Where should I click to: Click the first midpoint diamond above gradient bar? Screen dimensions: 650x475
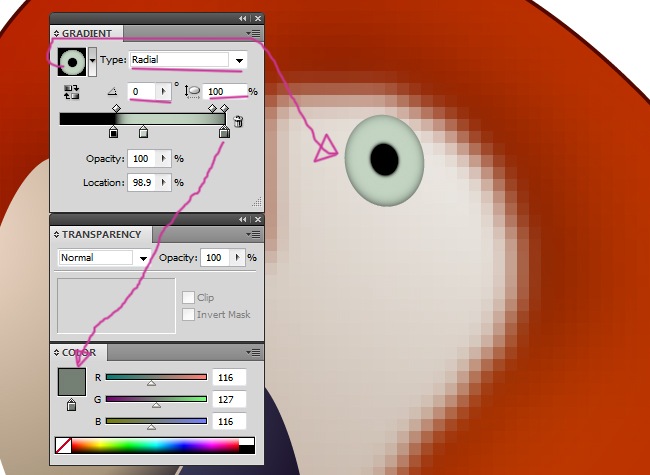pyautogui.click(x=116, y=108)
